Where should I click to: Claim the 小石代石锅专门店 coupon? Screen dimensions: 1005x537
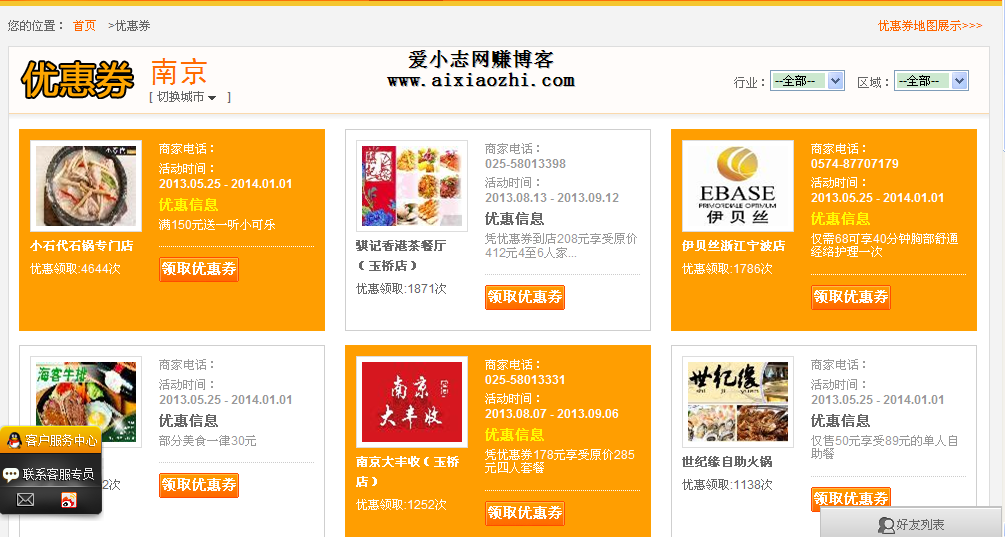tap(199, 269)
